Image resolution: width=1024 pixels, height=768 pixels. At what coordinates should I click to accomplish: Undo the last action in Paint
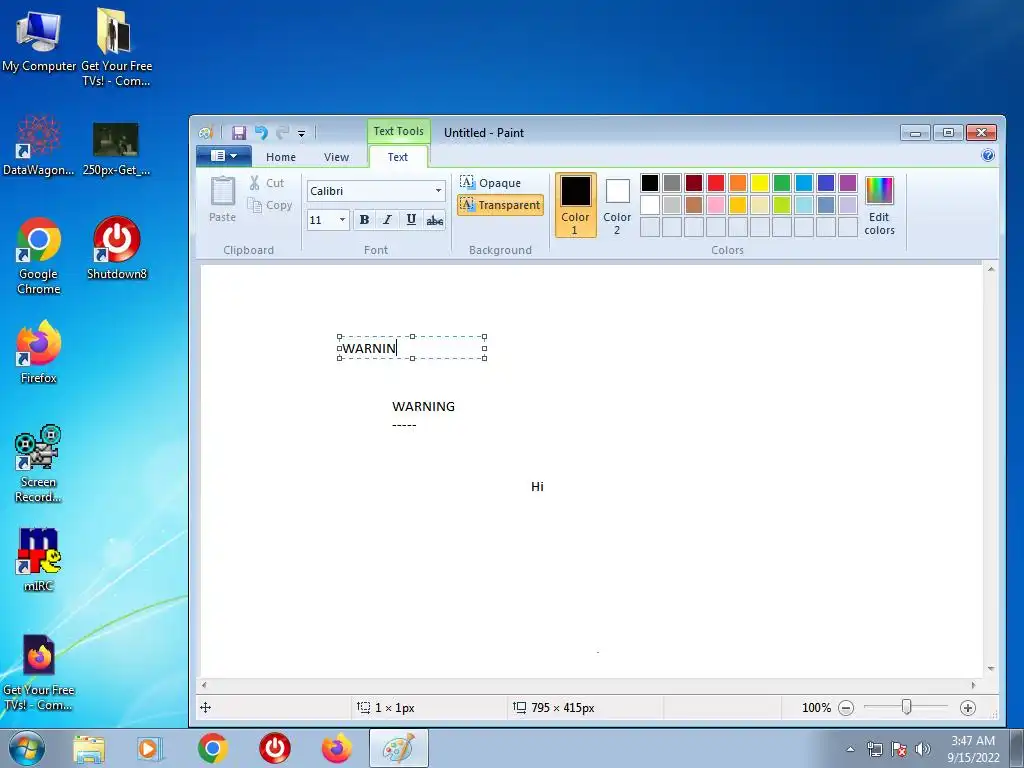pyautogui.click(x=261, y=133)
